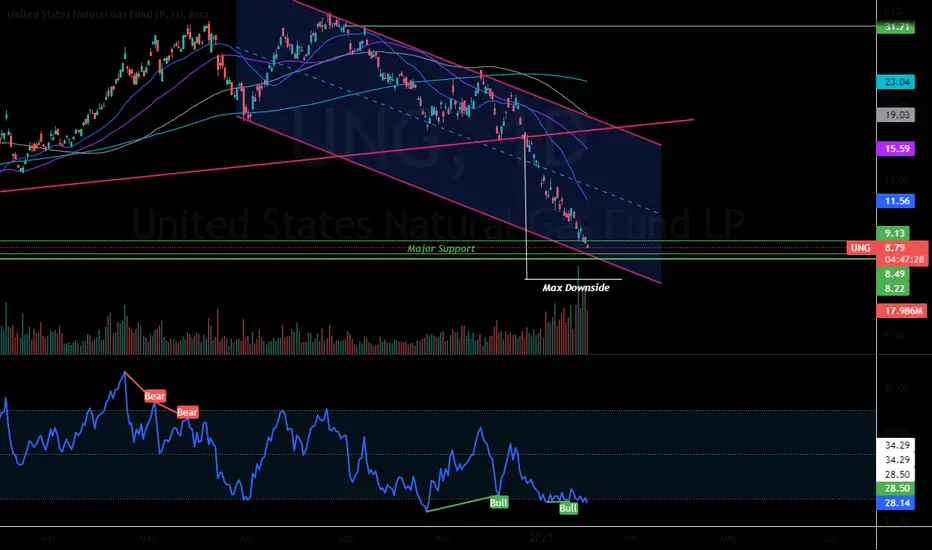
Task: Click the blue 28.14 RSI value label
Action: click(896, 503)
